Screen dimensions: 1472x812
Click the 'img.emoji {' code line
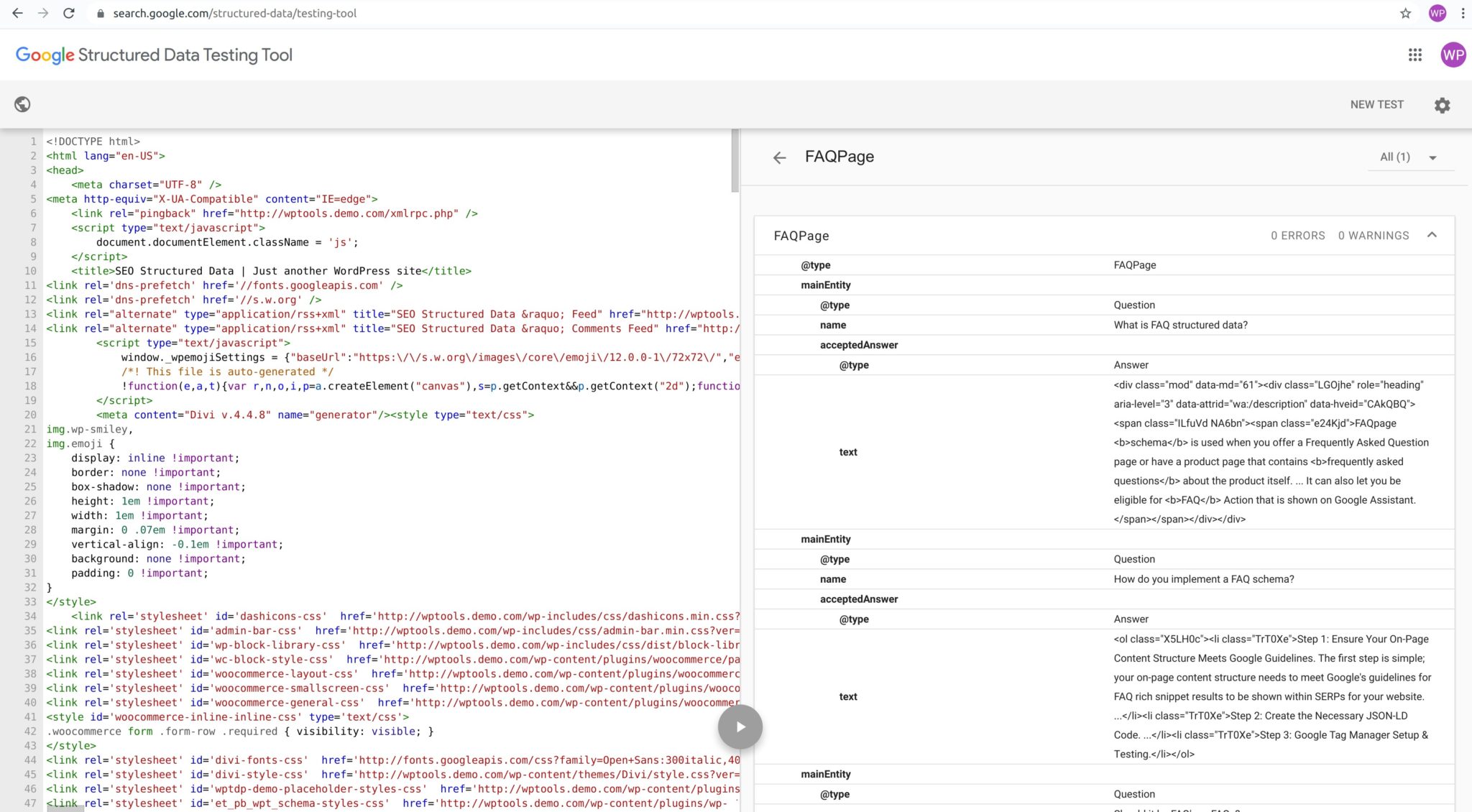80,443
